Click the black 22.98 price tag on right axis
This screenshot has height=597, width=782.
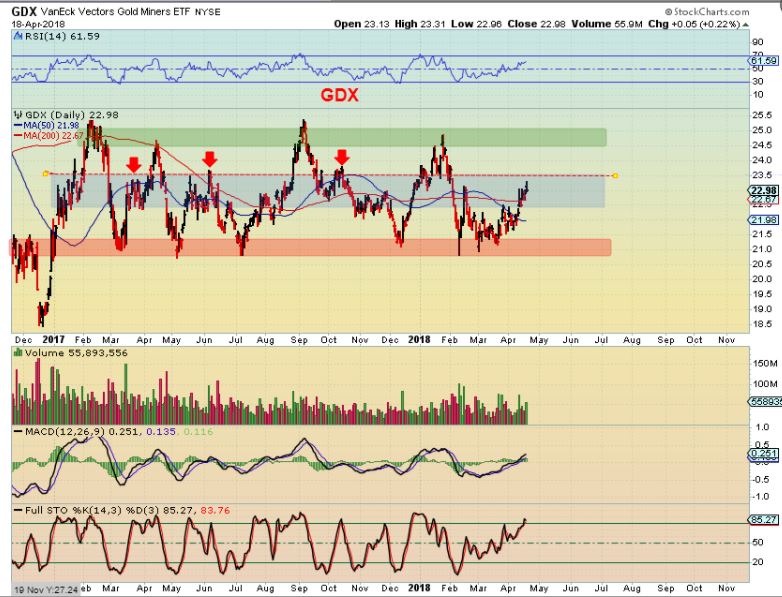click(x=764, y=191)
